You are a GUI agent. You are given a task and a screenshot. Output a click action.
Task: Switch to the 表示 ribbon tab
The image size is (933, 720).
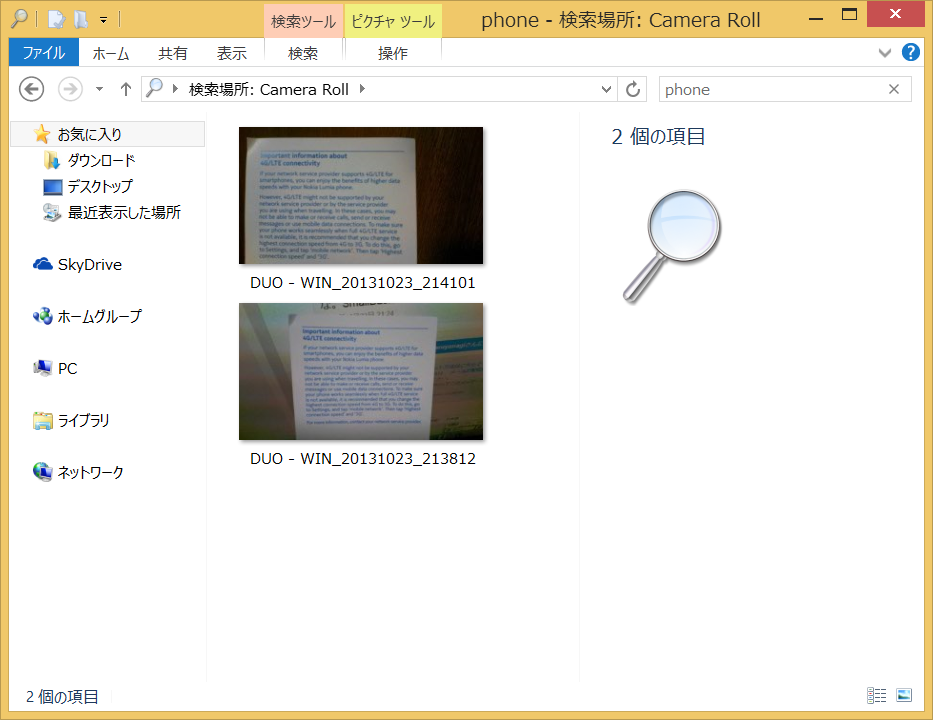pos(231,53)
